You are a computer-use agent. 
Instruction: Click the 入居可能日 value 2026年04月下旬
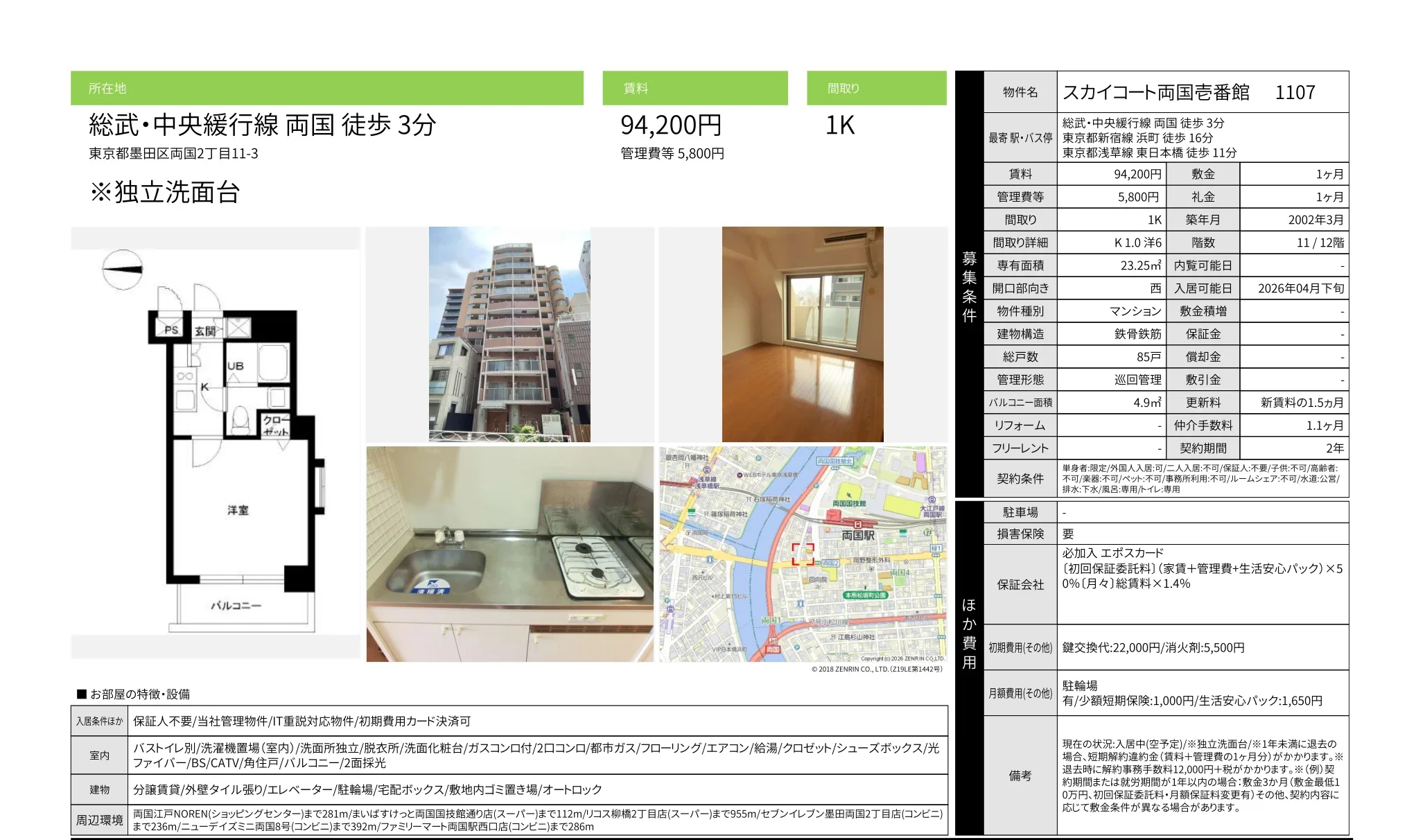tap(1300, 288)
